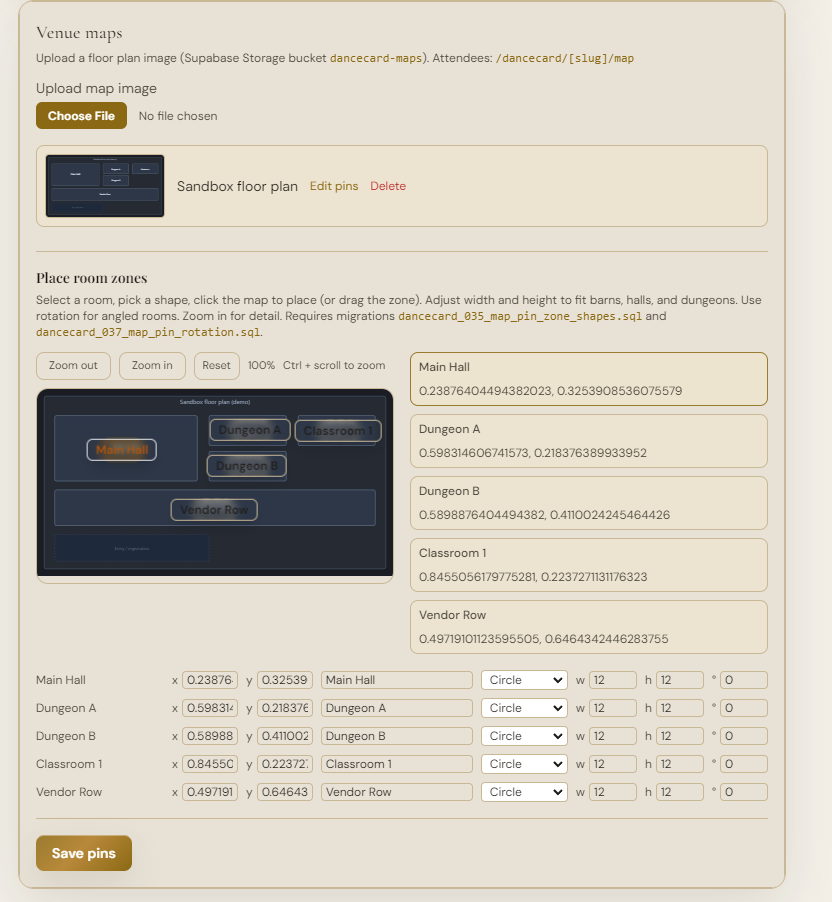Click the '100%' zoom level text

261,365
